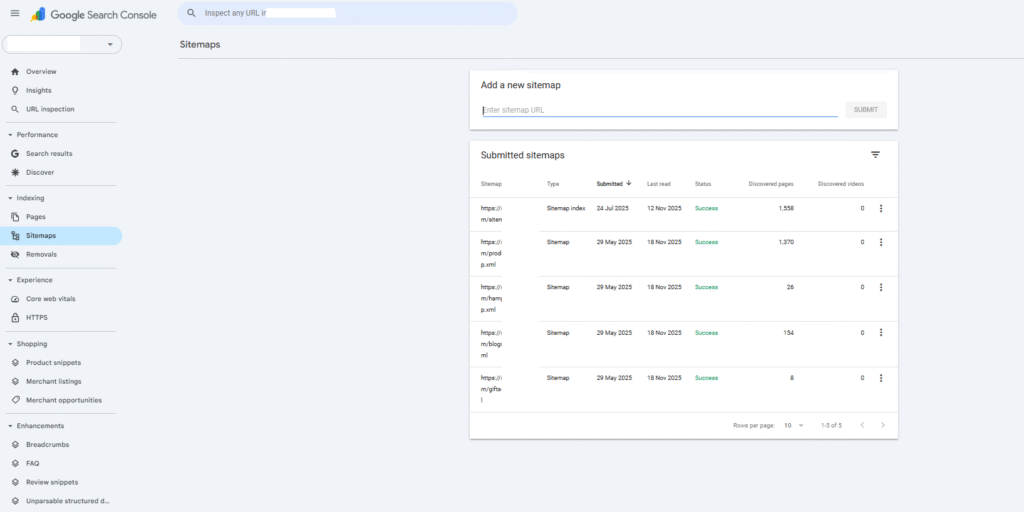
Task: Click the Pages document icon
Action: click(15, 217)
